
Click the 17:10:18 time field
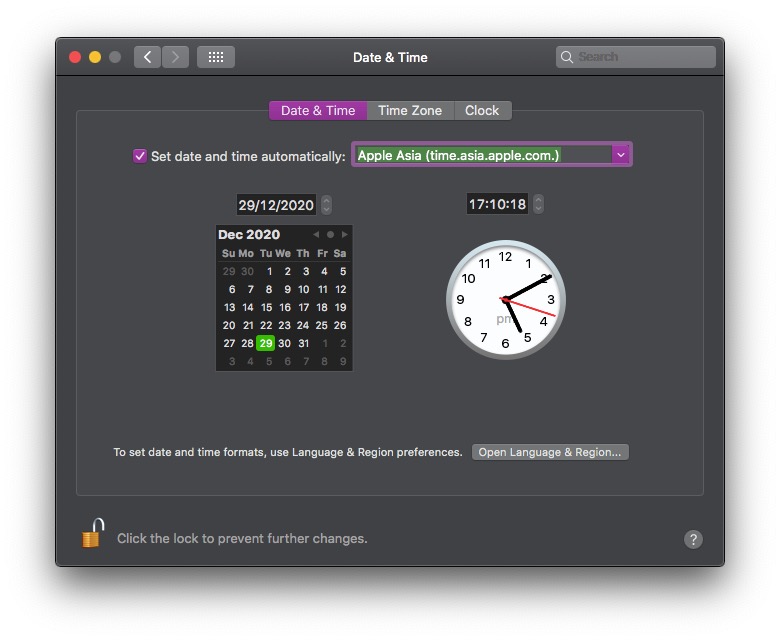click(497, 204)
